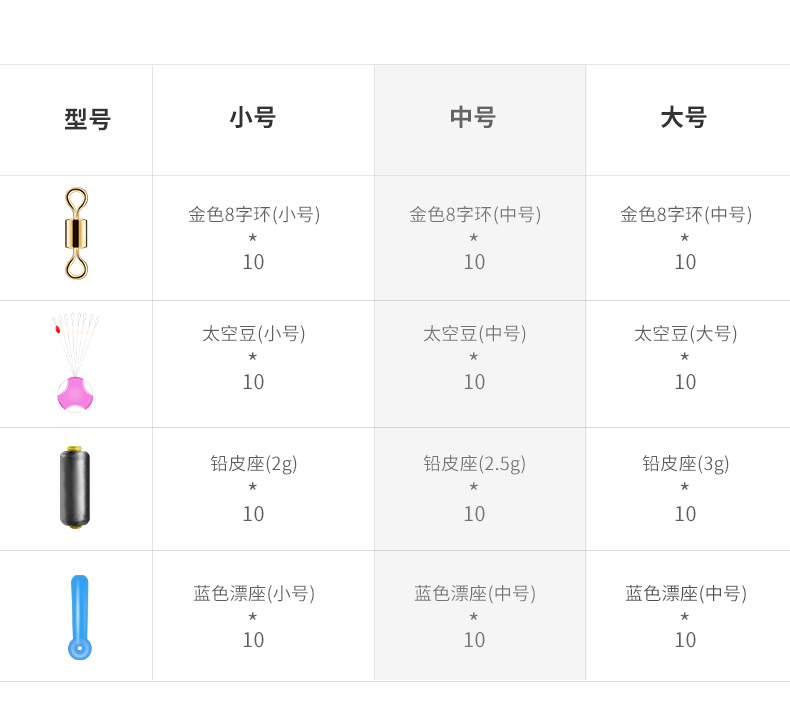Image resolution: width=790 pixels, height=703 pixels.
Task: Select the 太空豆(中号) cell text
Action: [475, 333]
